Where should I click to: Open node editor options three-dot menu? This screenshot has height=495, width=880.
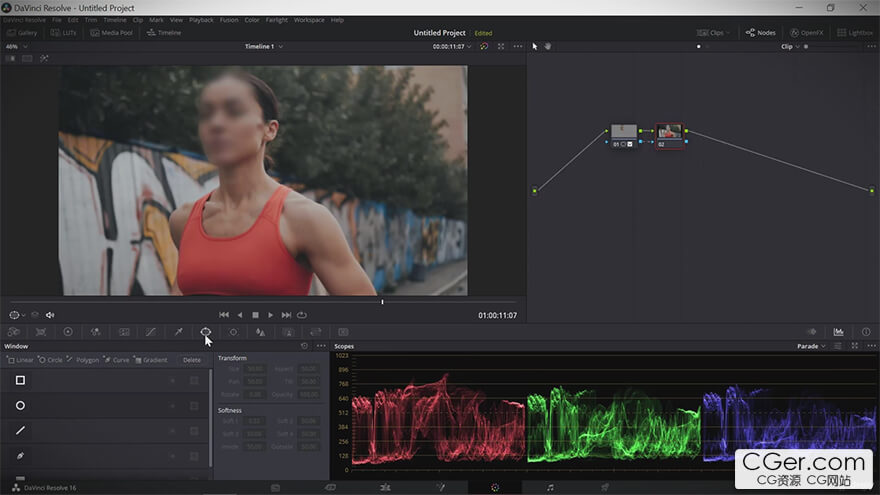[870, 47]
